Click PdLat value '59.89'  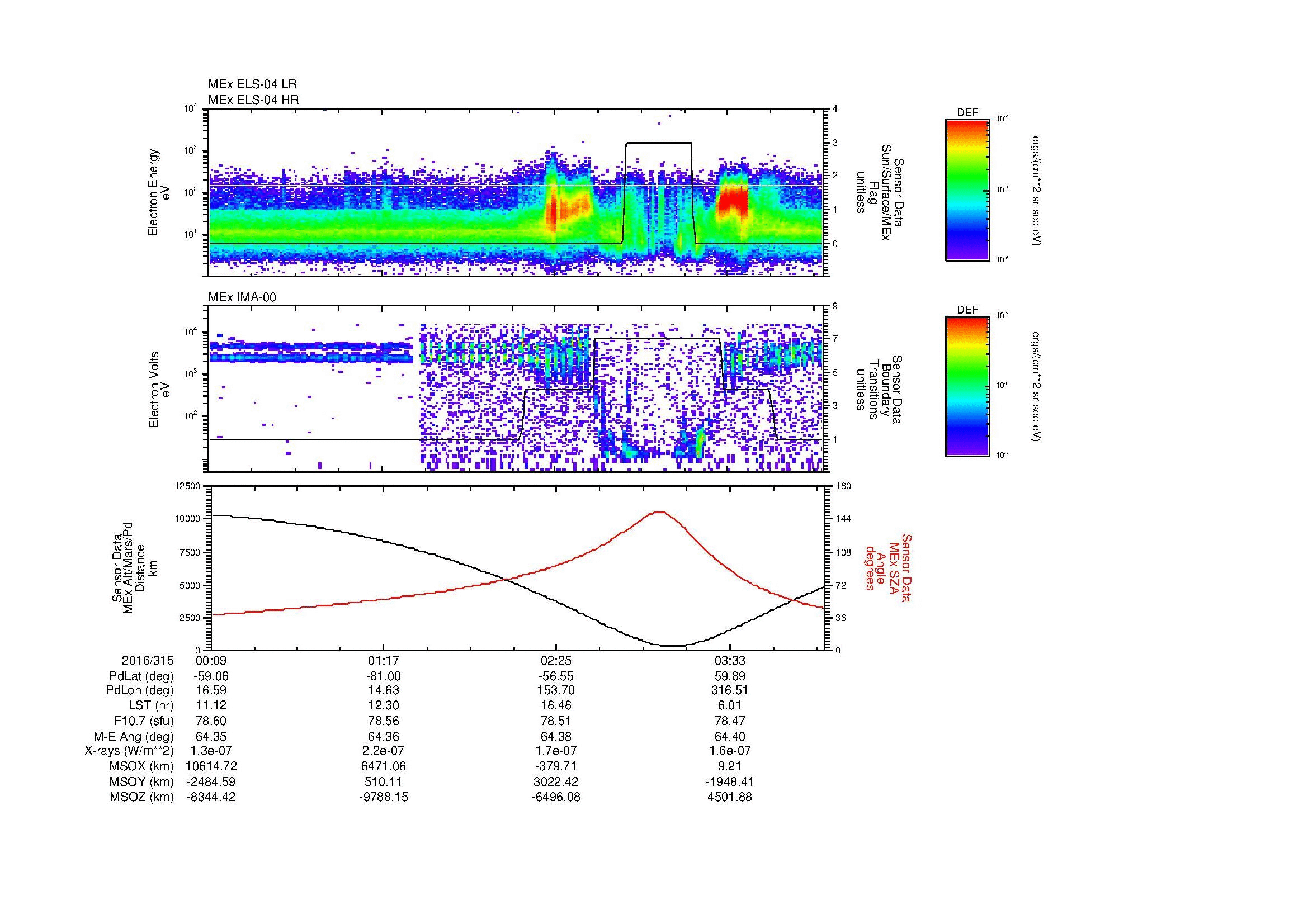tap(730, 676)
